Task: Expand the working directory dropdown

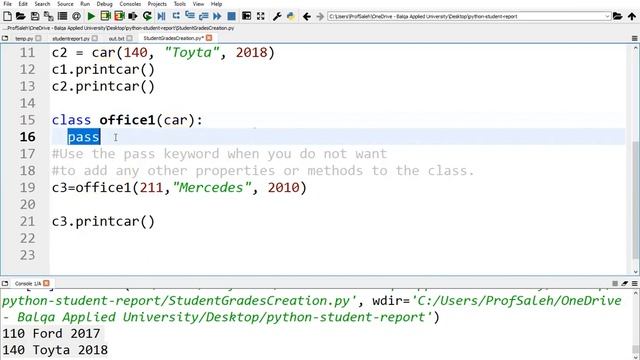Action: tap(607, 16)
